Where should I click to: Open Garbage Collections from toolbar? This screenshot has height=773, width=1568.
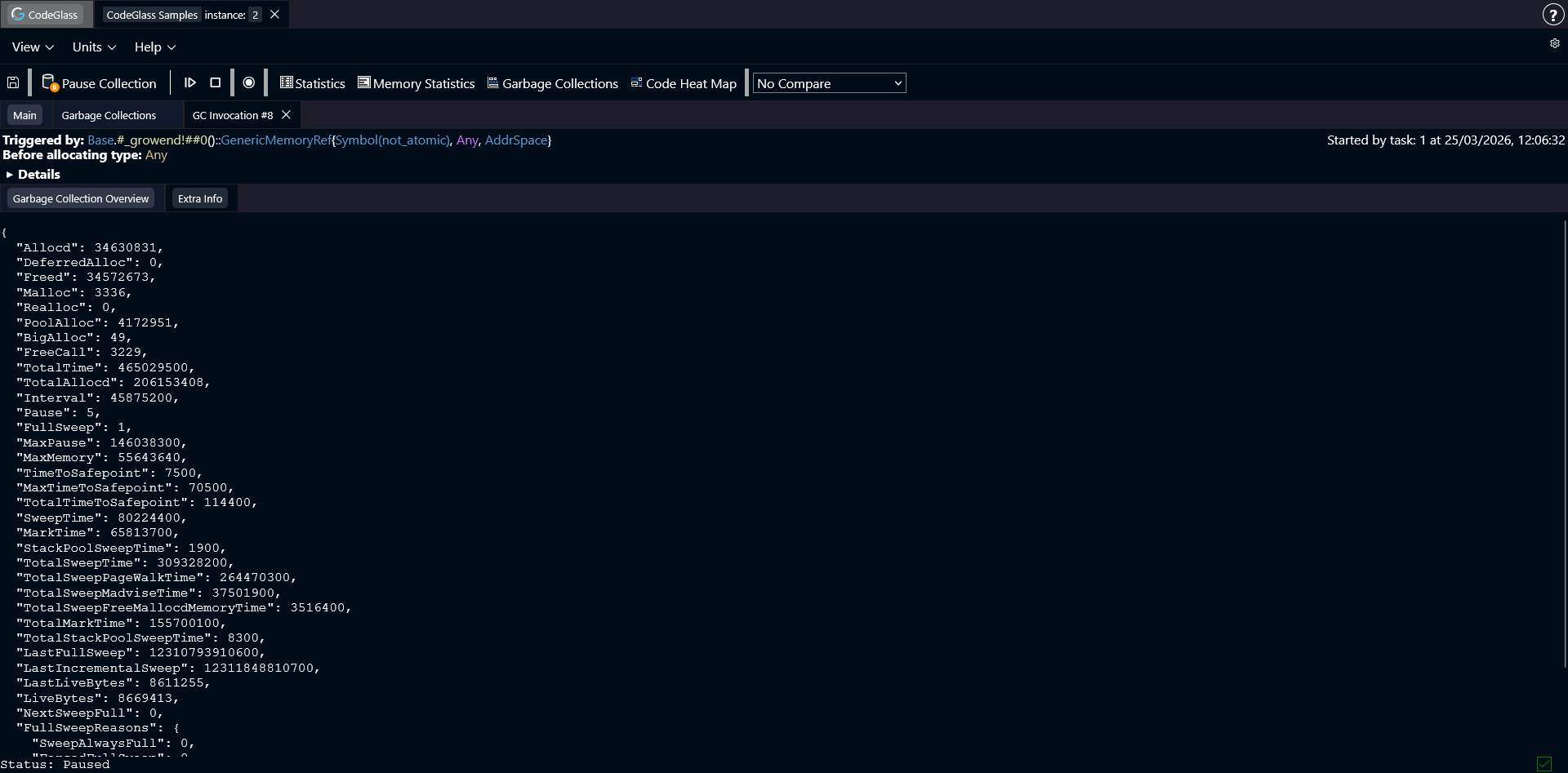[552, 83]
